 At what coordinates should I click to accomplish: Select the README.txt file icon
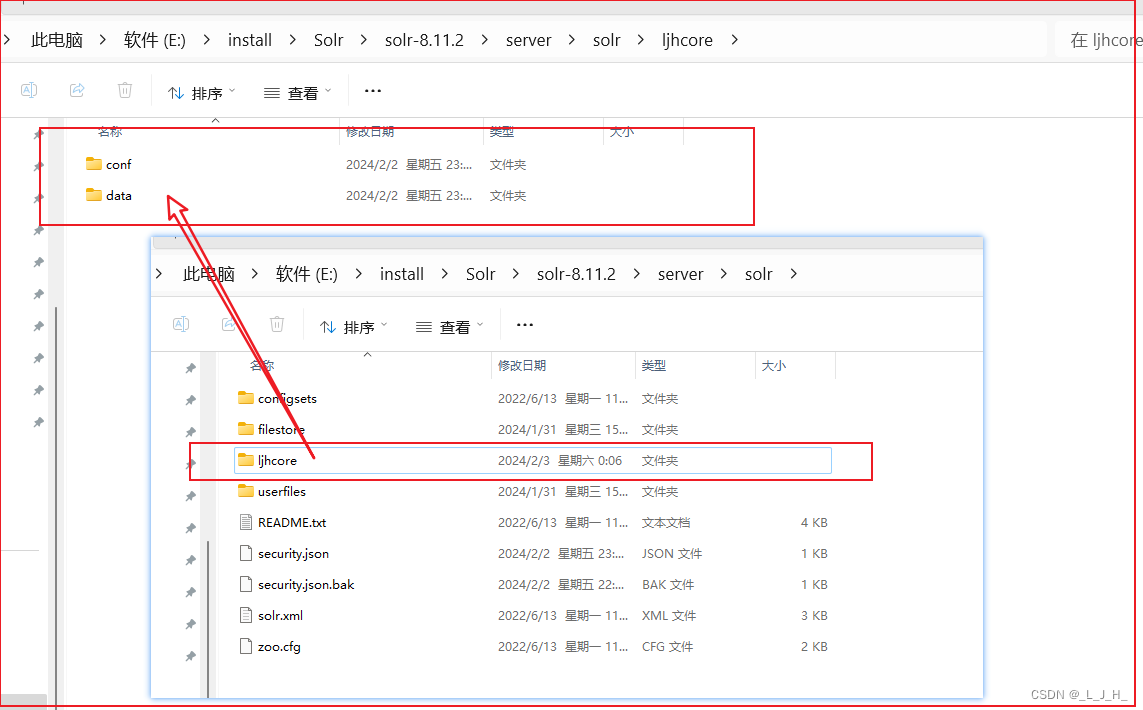246,522
